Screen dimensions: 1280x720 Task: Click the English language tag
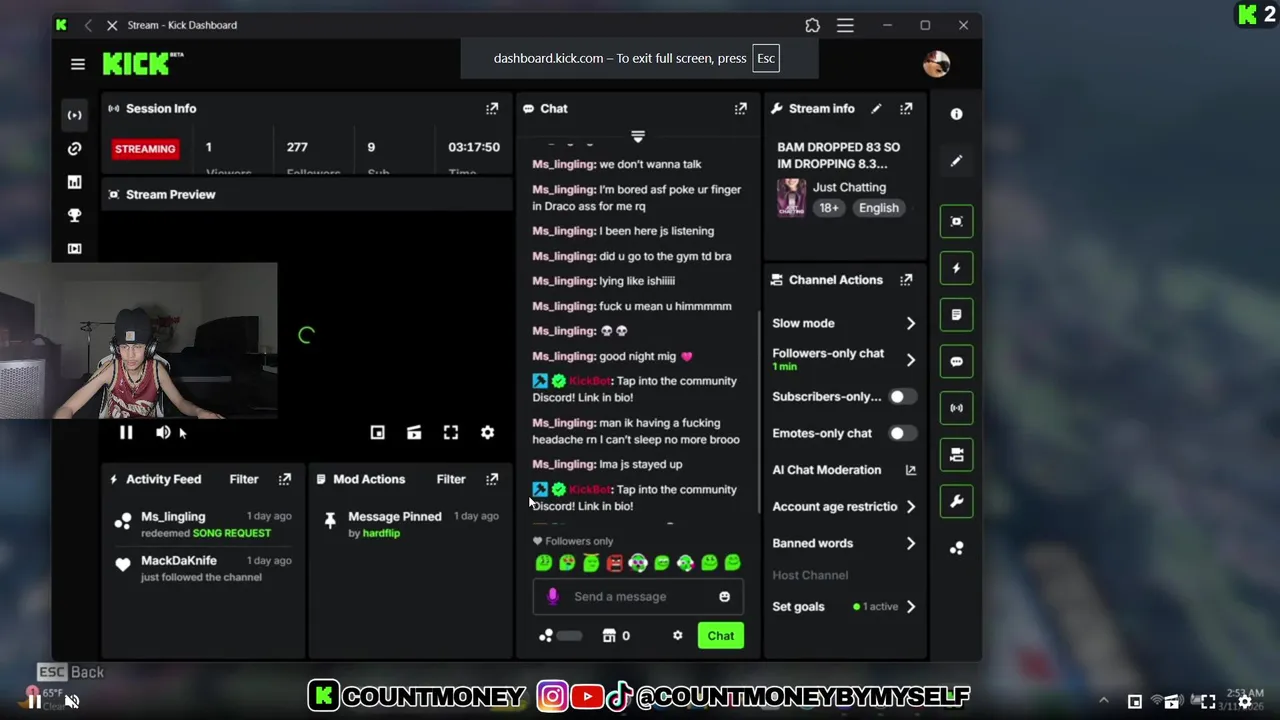tap(878, 208)
